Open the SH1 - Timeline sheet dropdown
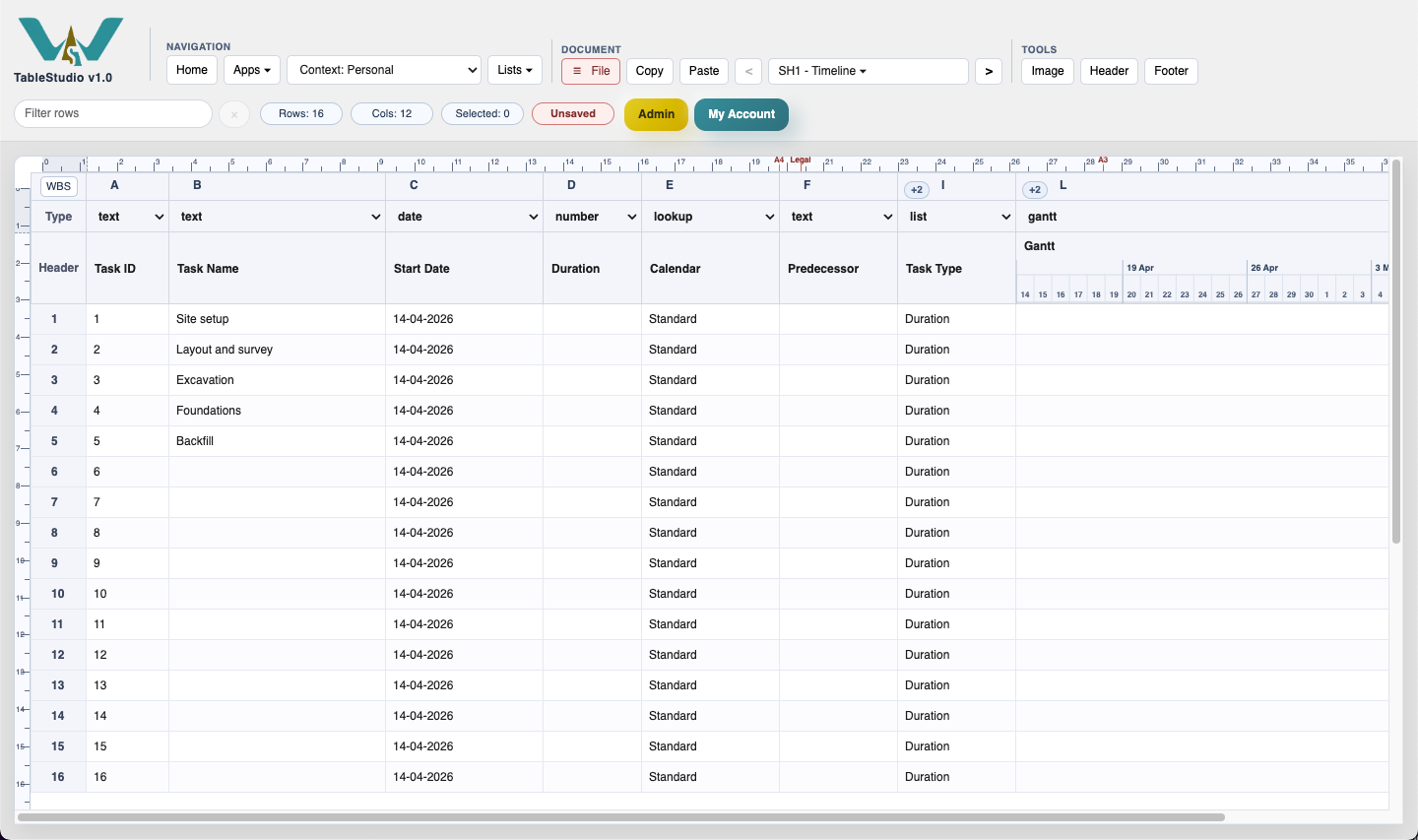The height and width of the screenshot is (840, 1418). pos(869,71)
